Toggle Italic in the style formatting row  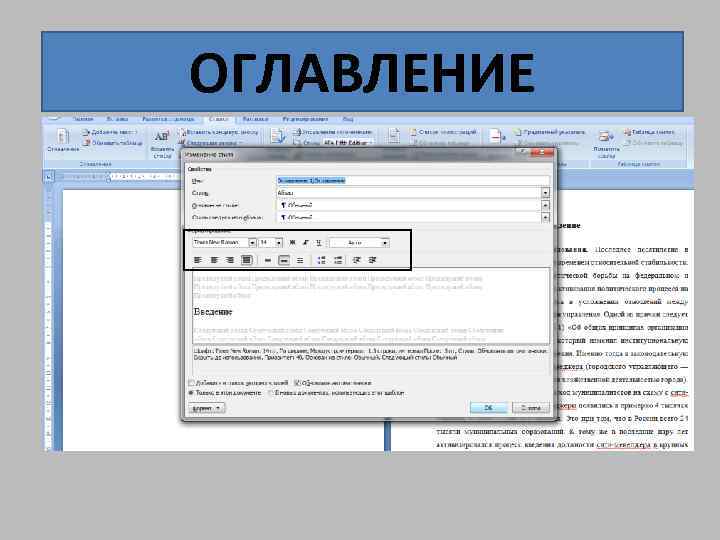click(x=305, y=242)
